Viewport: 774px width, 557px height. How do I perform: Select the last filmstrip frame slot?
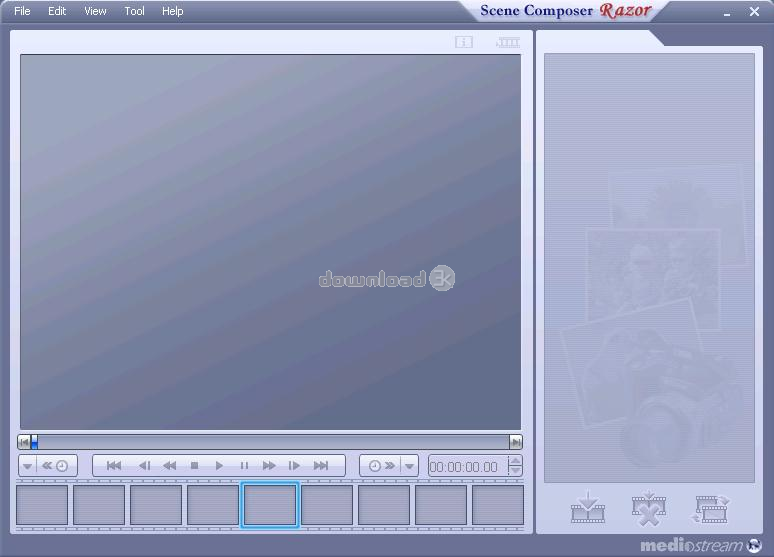(x=498, y=505)
